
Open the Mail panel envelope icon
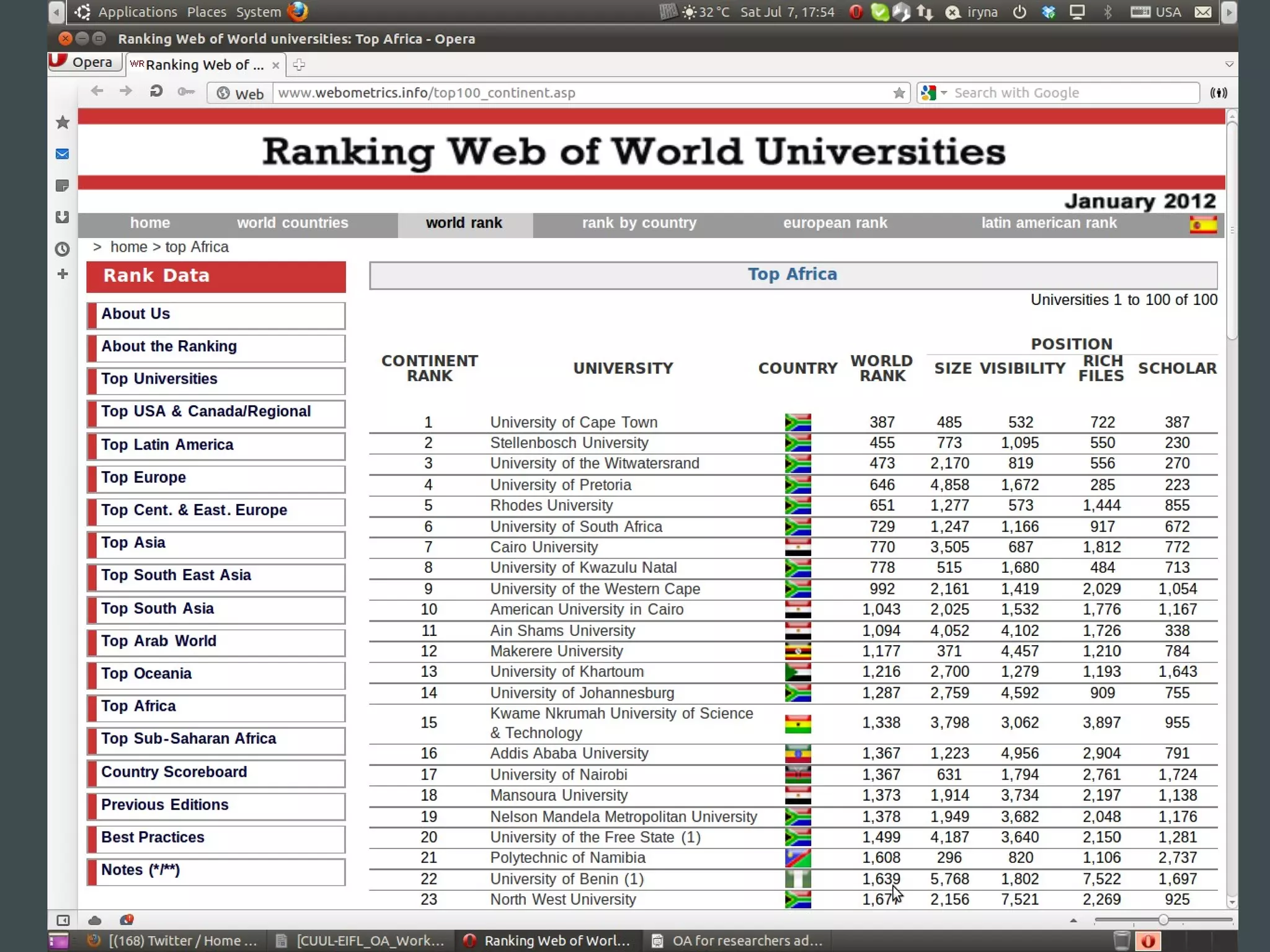click(x=63, y=154)
